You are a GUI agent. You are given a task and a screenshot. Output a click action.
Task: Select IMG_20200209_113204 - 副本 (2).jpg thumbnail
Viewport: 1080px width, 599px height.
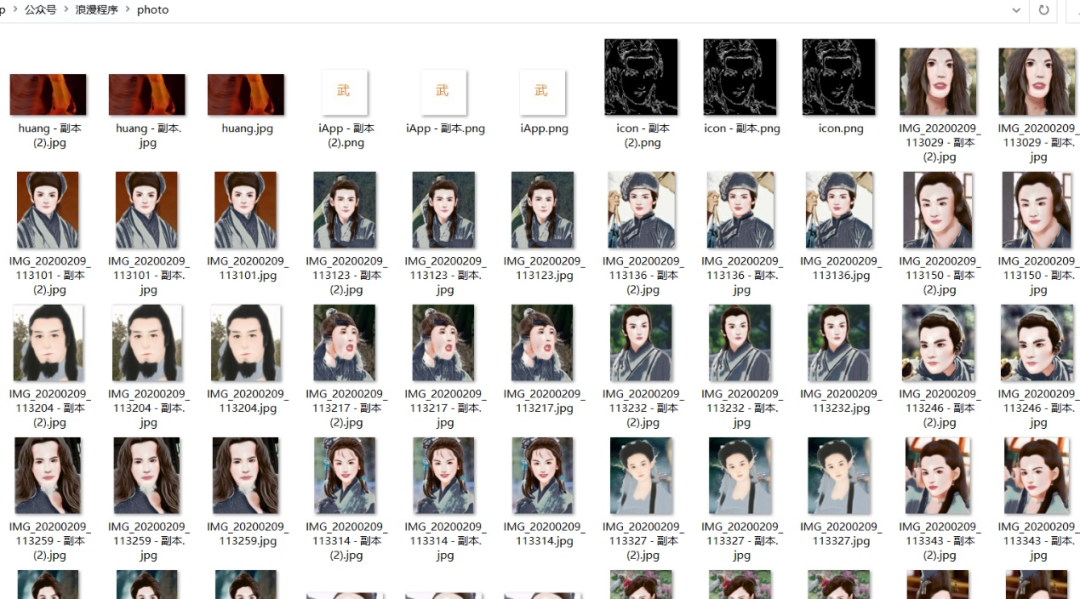click(48, 342)
